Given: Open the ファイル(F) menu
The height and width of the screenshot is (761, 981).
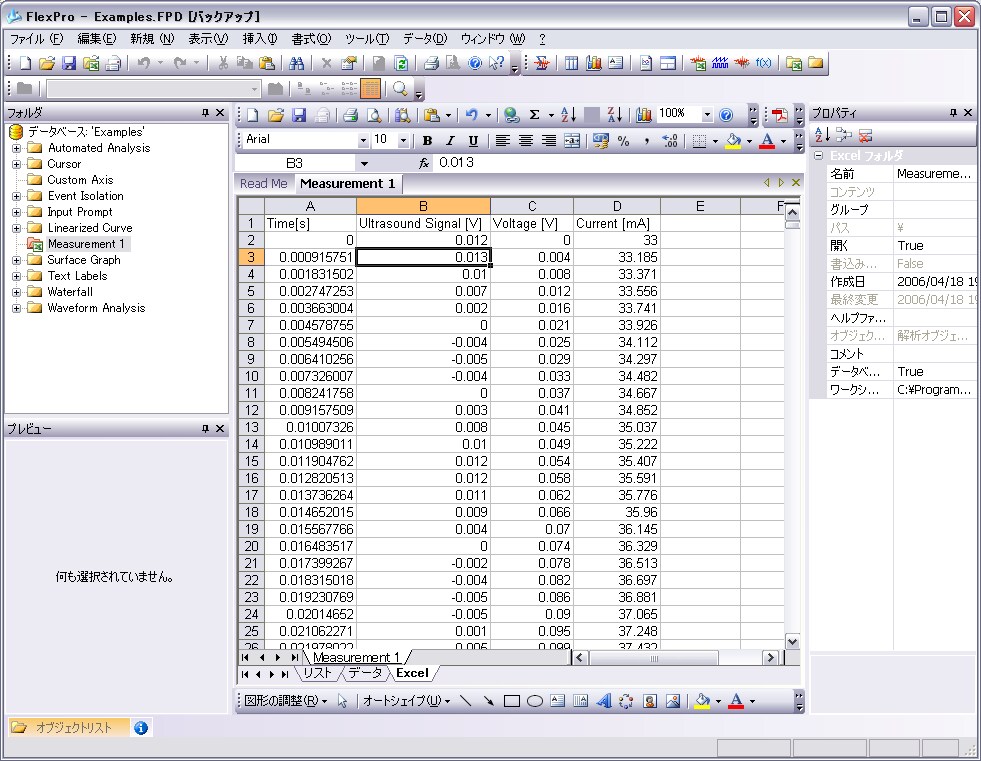Looking at the screenshot, I should click(36, 39).
